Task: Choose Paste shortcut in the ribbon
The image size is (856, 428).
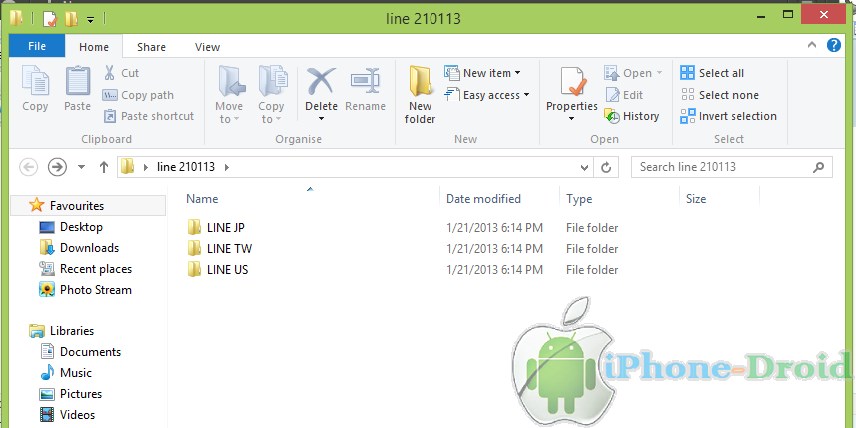Action: coord(148,116)
